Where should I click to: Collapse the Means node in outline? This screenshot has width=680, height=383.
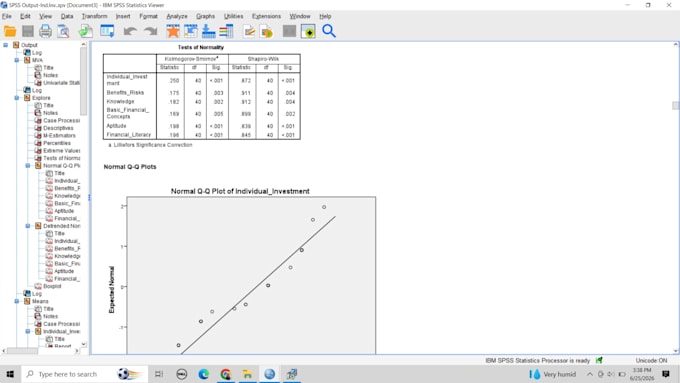tap(17, 301)
